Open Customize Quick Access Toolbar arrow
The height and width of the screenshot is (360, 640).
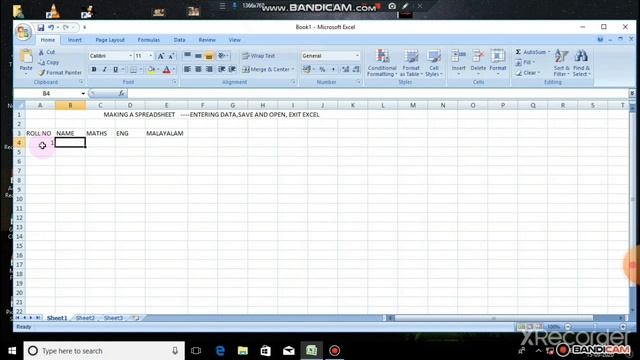tap(84, 27)
